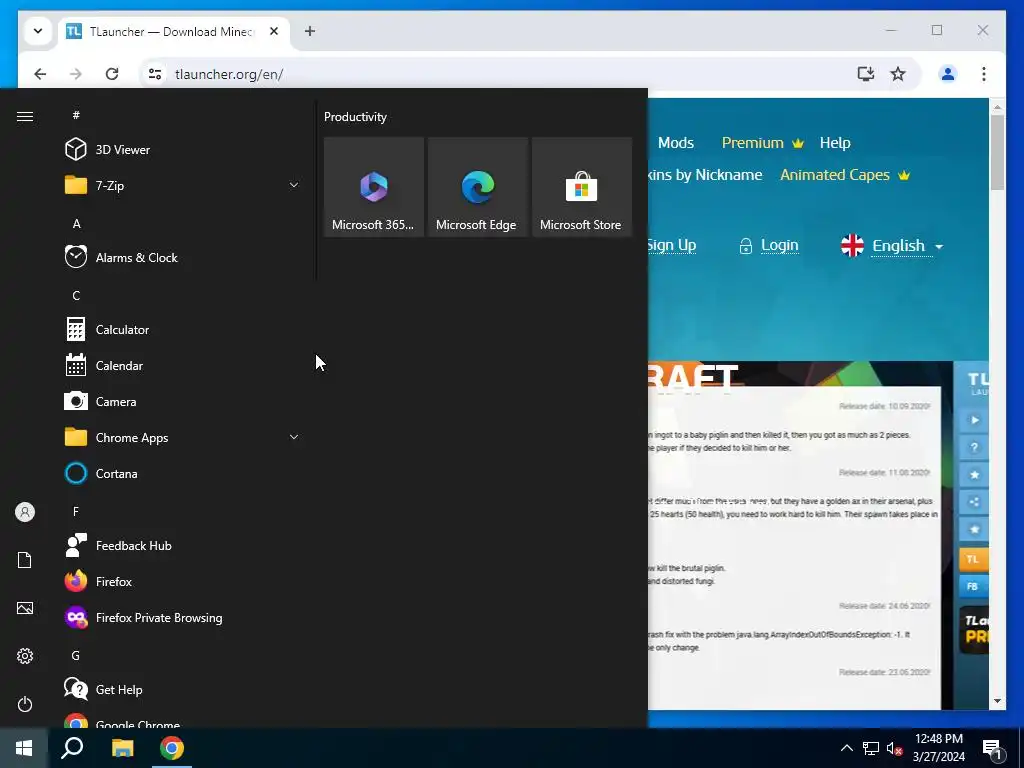
Task: Click the # section header
Action: pos(76,116)
